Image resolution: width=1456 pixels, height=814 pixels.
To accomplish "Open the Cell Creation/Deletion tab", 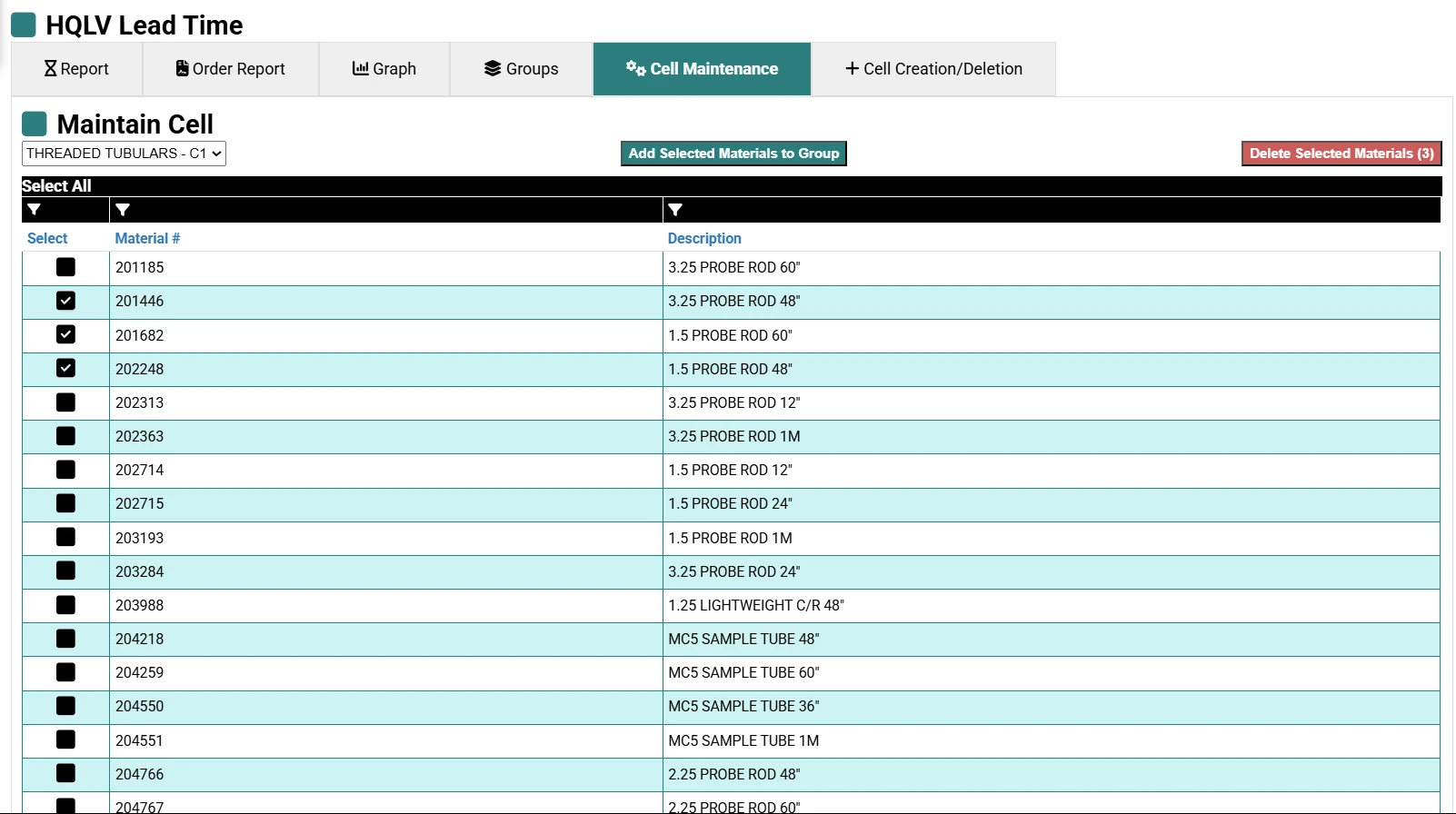I will point(933,69).
